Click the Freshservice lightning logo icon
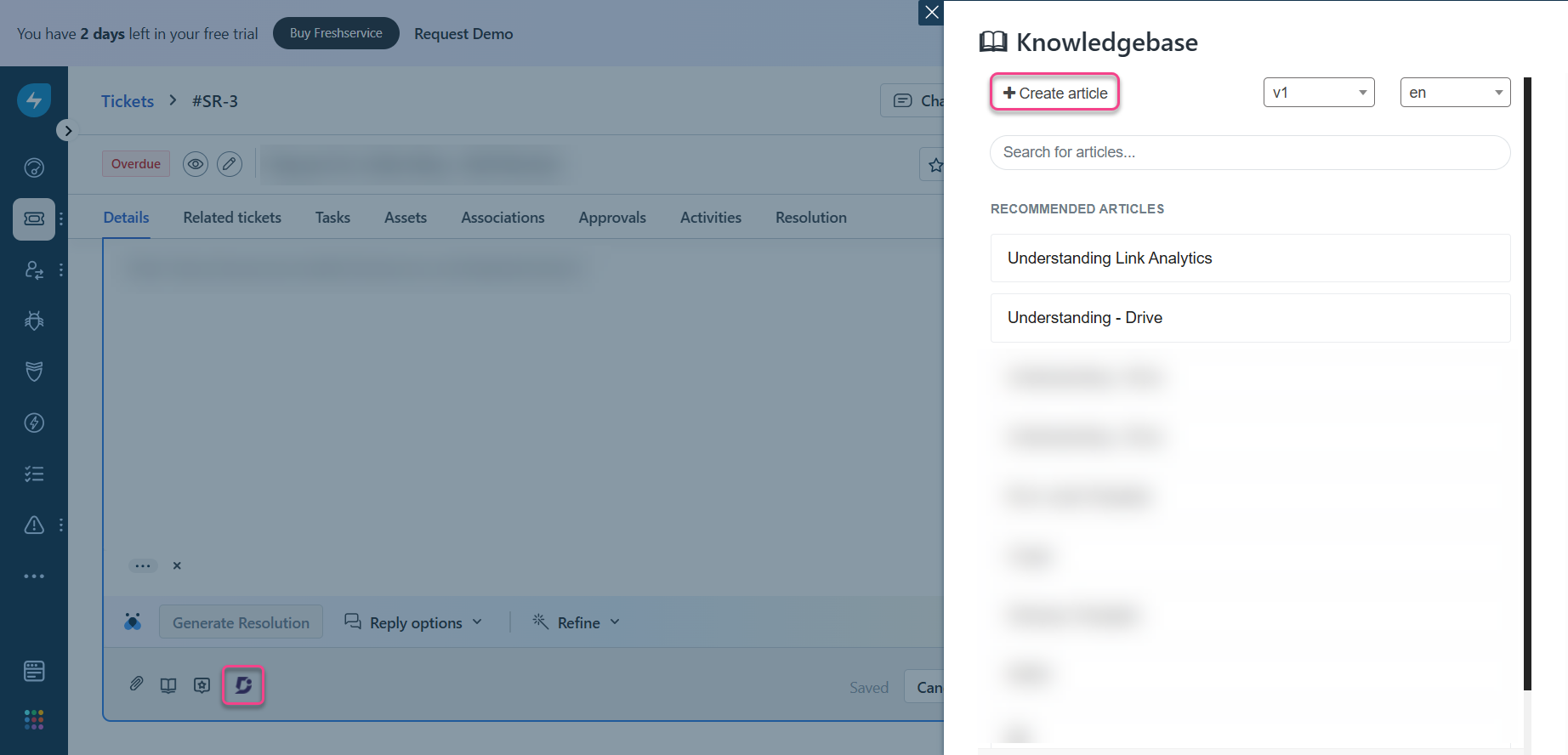The width and height of the screenshot is (1568, 755). coord(34,100)
